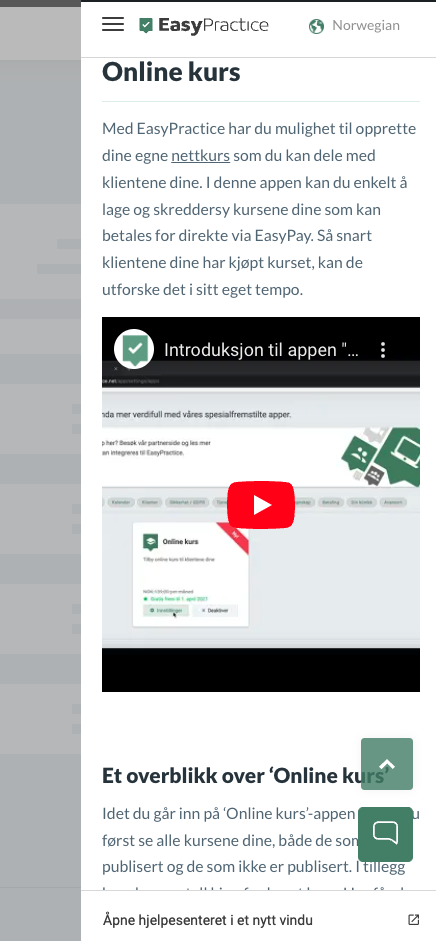Click the globe language icon
This screenshot has height=941, width=436.
tap(317, 26)
